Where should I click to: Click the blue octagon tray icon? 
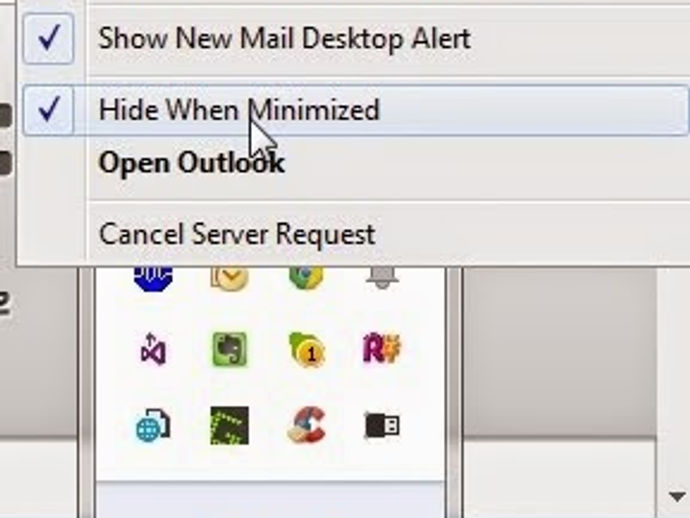[x=153, y=278]
